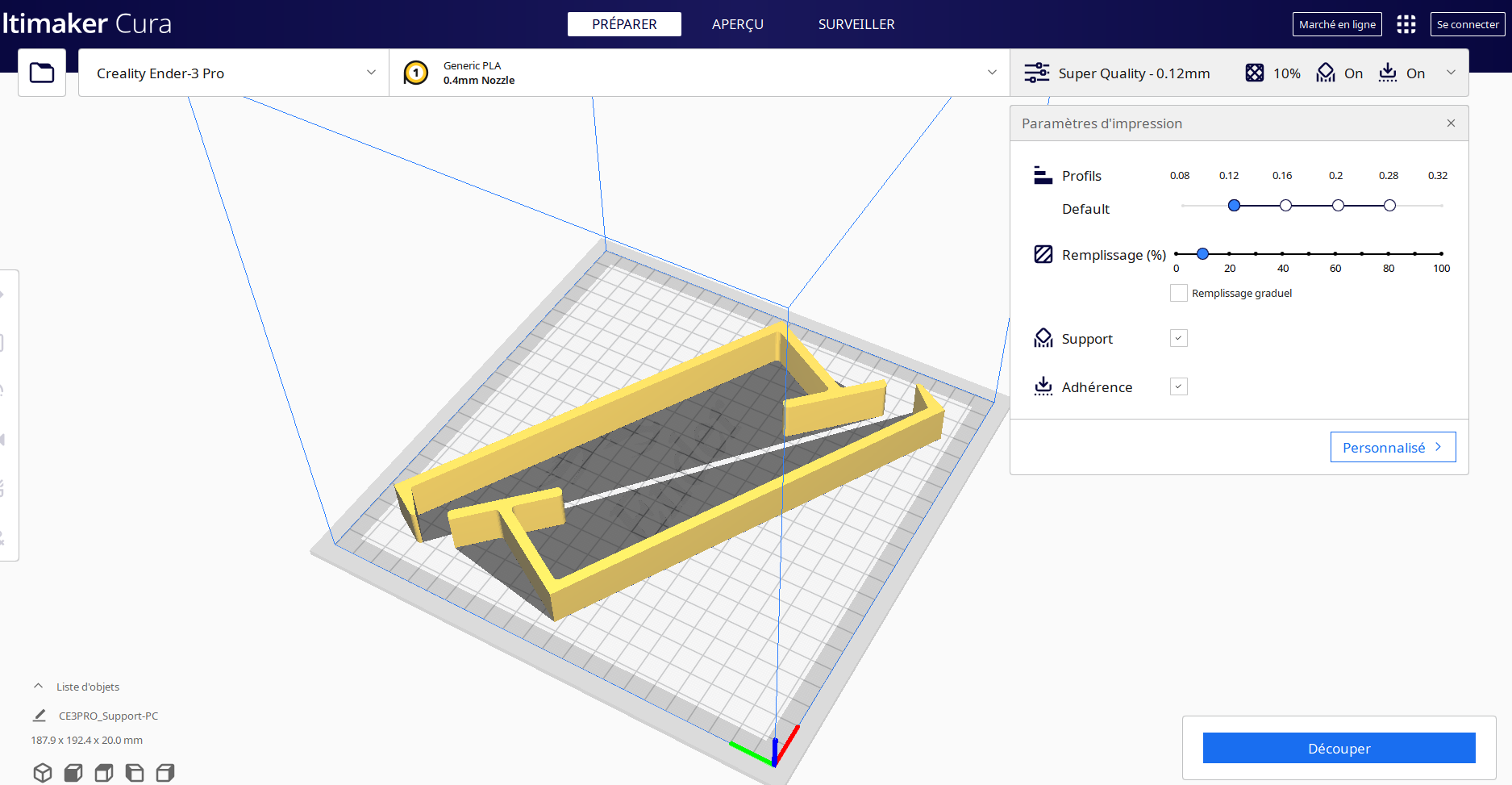Click the Default profile label
This screenshot has width=1512, height=785.
point(1085,209)
